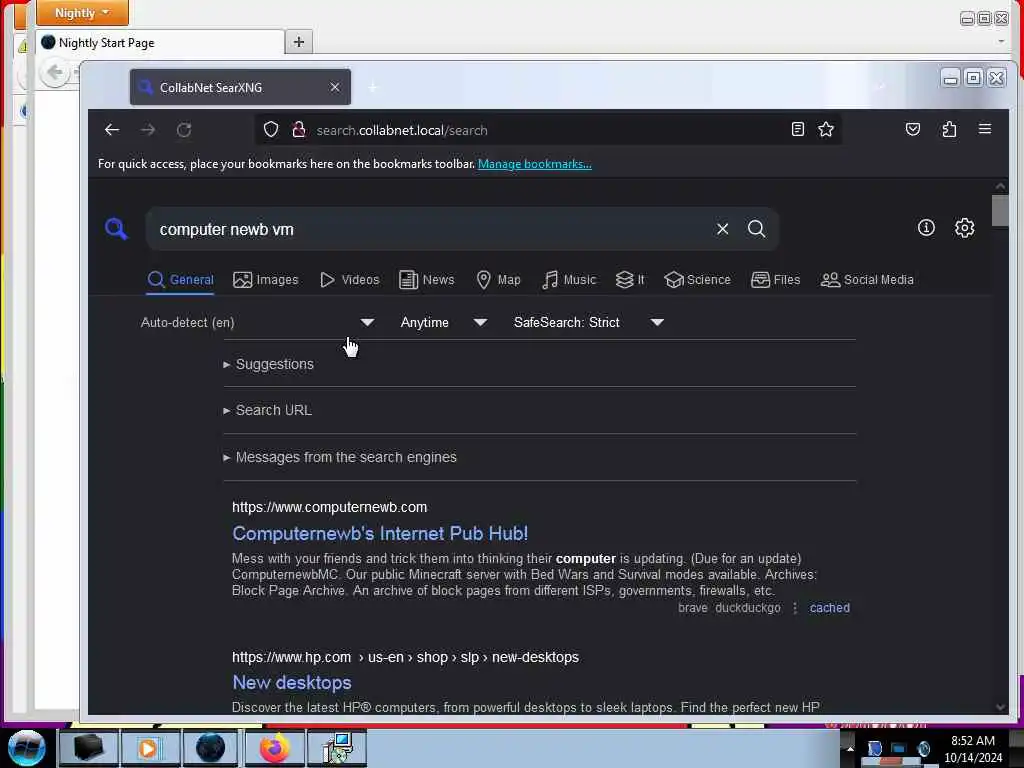The height and width of the screenshot is (768, 1024).
Task: Show hidden system tray icons
Action: 850,749
